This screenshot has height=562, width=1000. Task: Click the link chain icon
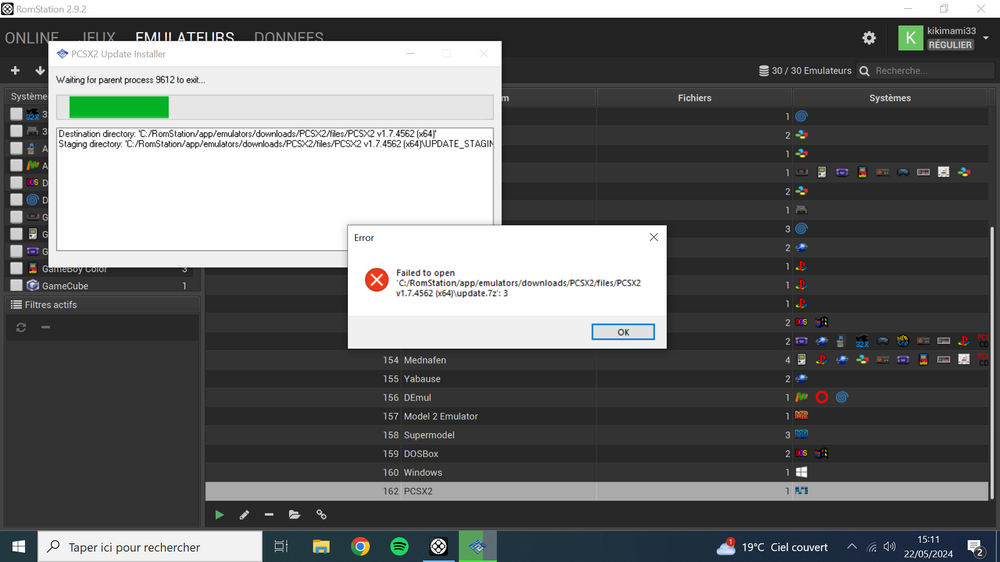point(321,515)
